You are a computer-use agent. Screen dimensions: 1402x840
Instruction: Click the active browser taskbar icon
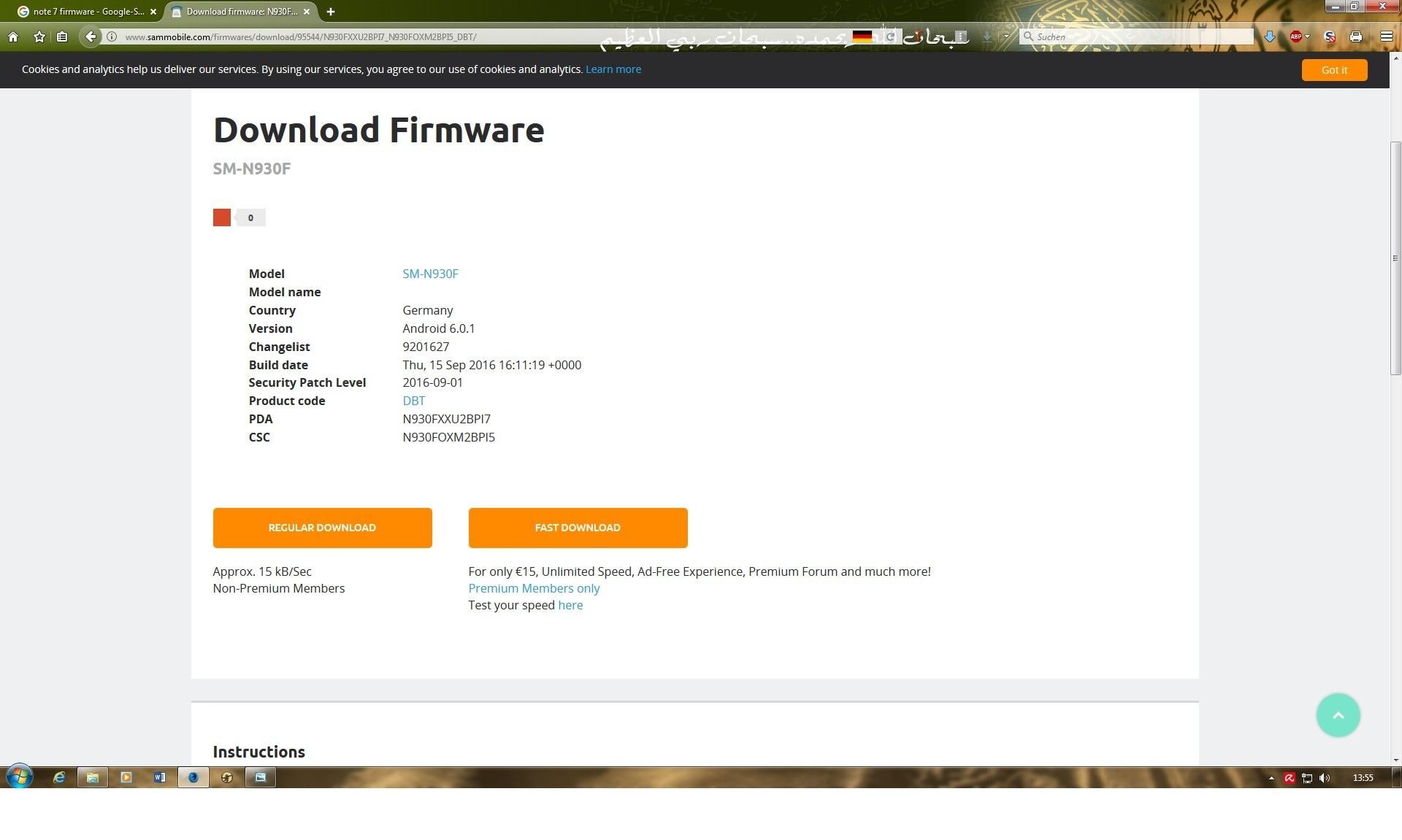coord(194,777)
